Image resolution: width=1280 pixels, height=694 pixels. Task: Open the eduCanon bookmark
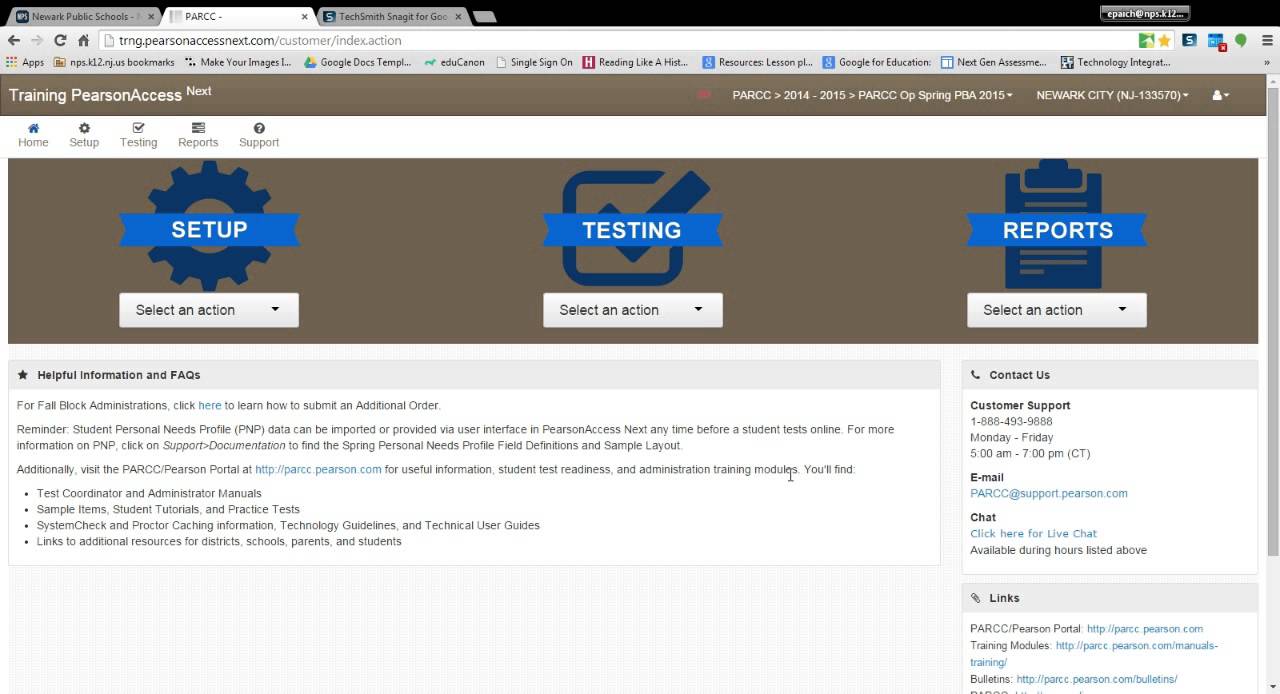[454, 62]
